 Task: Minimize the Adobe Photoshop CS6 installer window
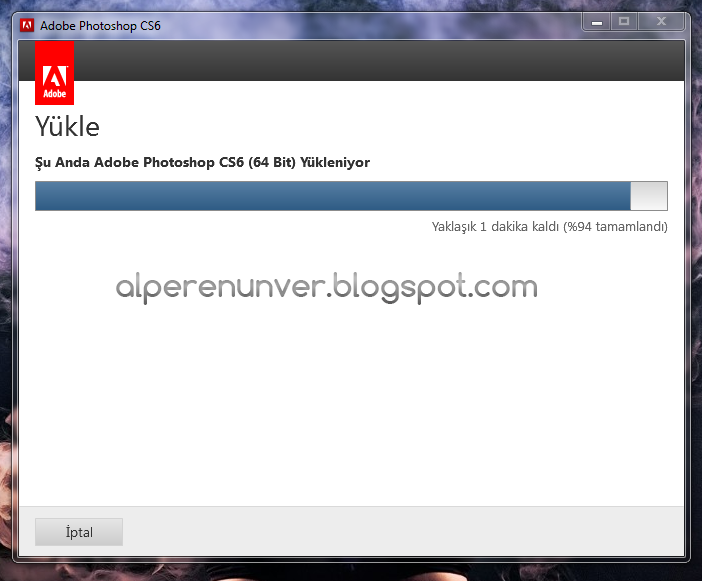[596, 21]
